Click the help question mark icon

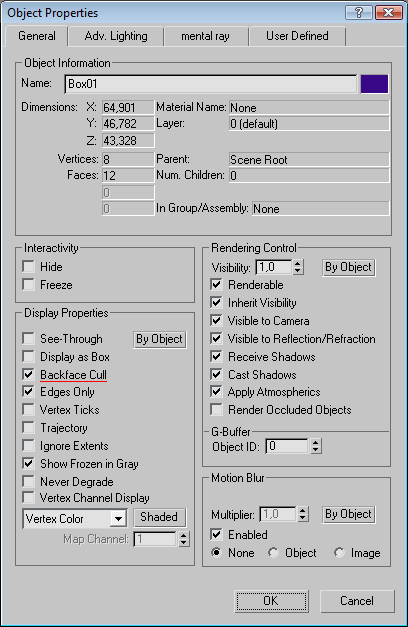click(x=358, y=12)
